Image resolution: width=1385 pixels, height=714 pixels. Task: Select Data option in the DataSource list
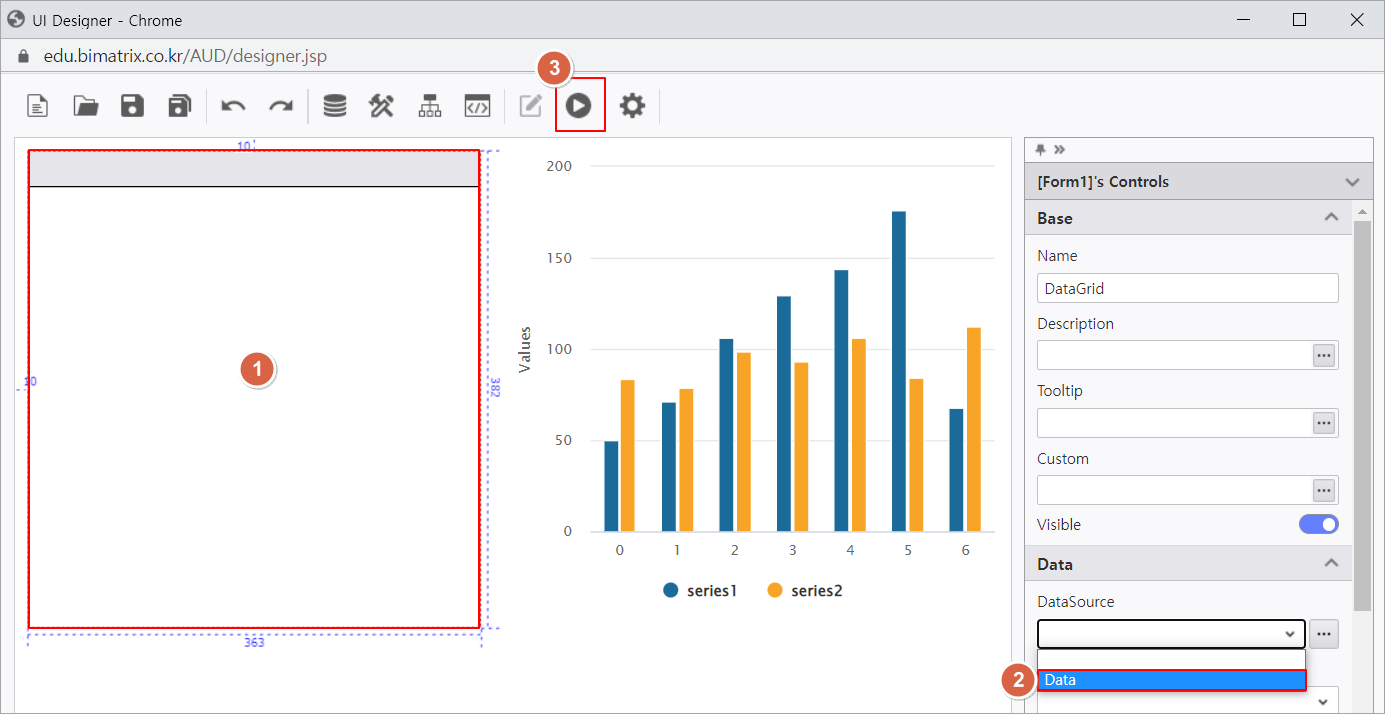(x=1171, y=680)
